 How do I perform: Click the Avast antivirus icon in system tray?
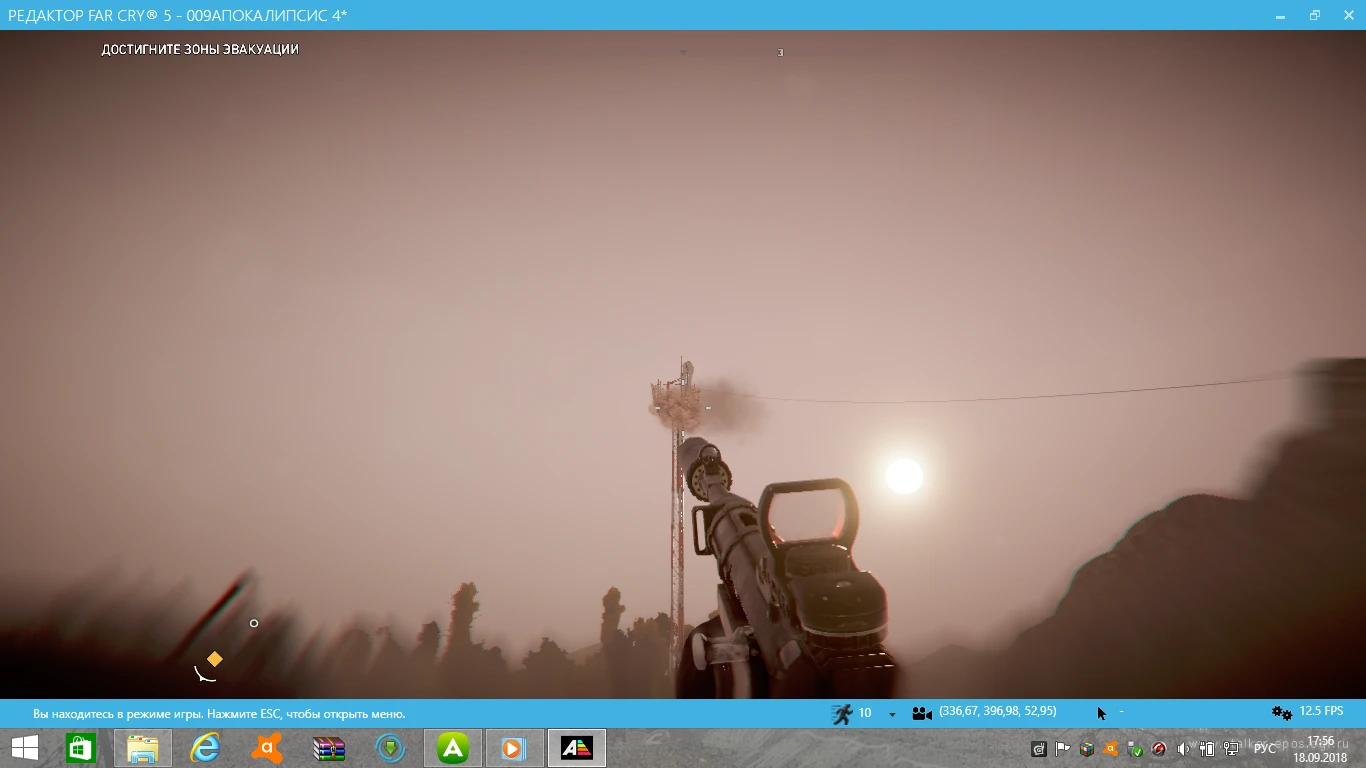tap(1110, 748)
